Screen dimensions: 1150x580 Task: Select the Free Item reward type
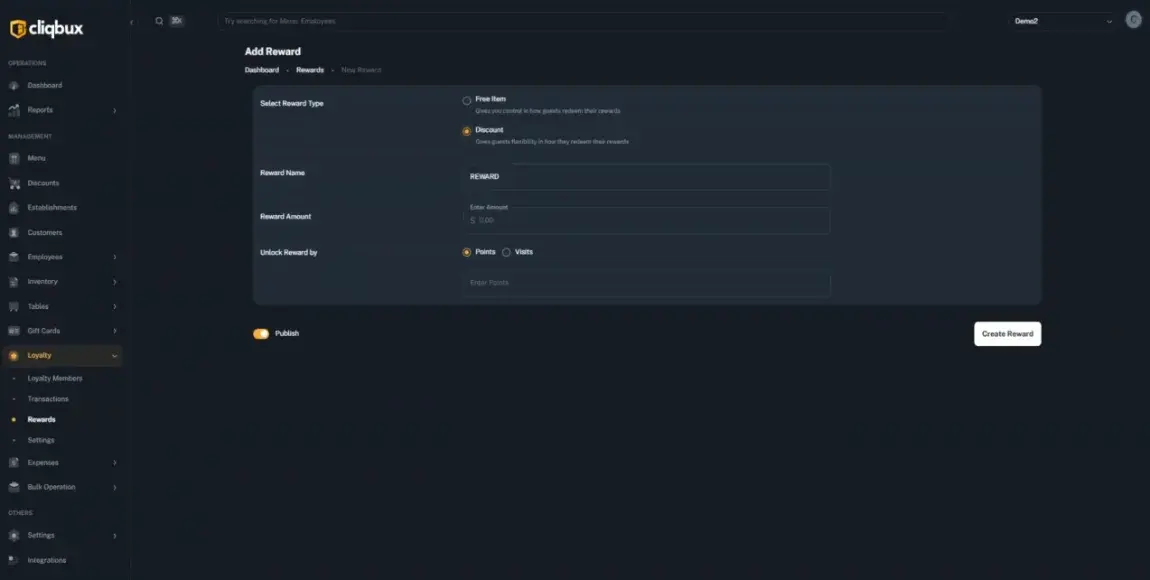point(466,101)
